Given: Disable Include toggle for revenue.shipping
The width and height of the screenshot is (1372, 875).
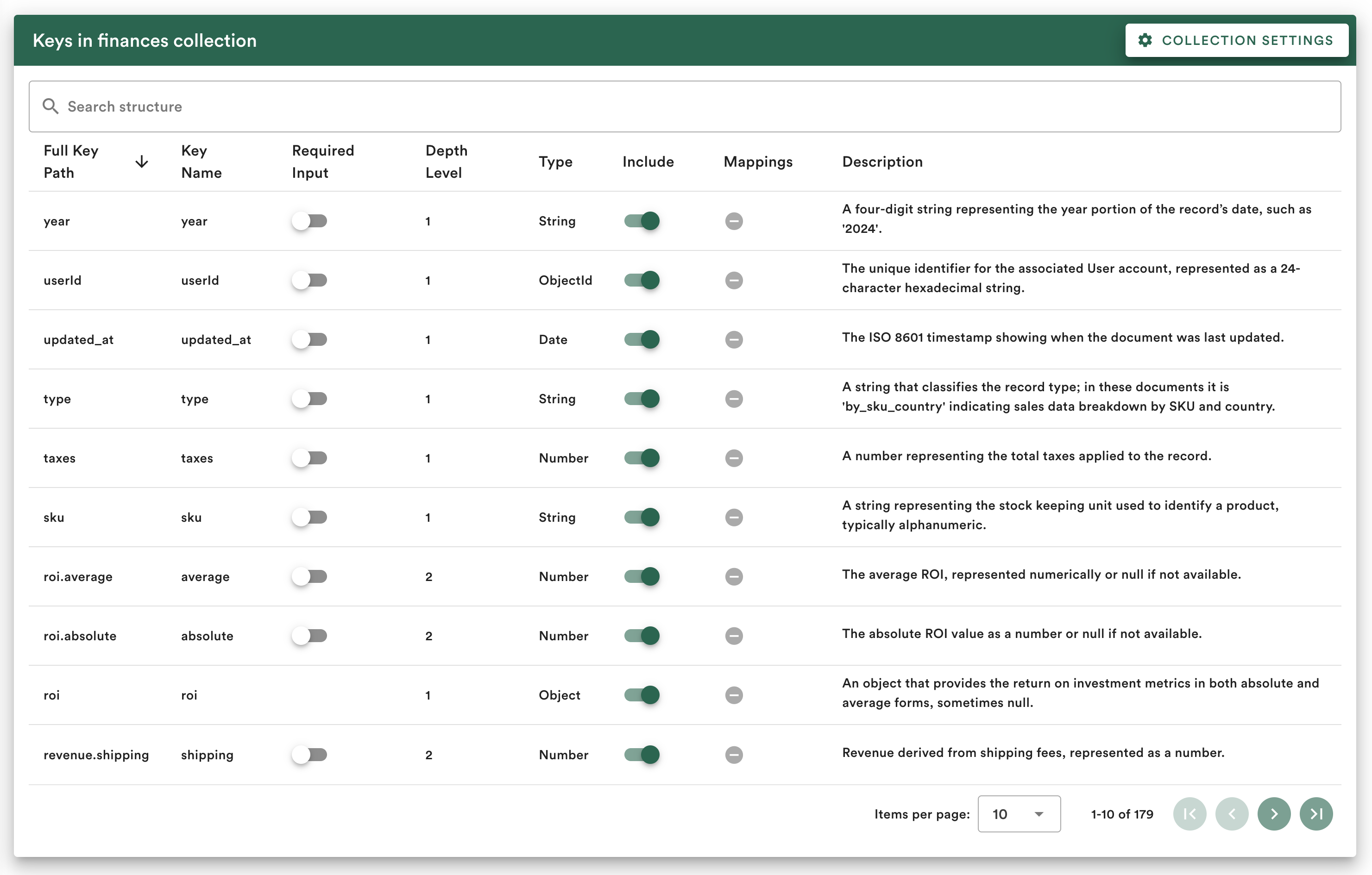Looking at the screenshot, I should tap(642, 754).
